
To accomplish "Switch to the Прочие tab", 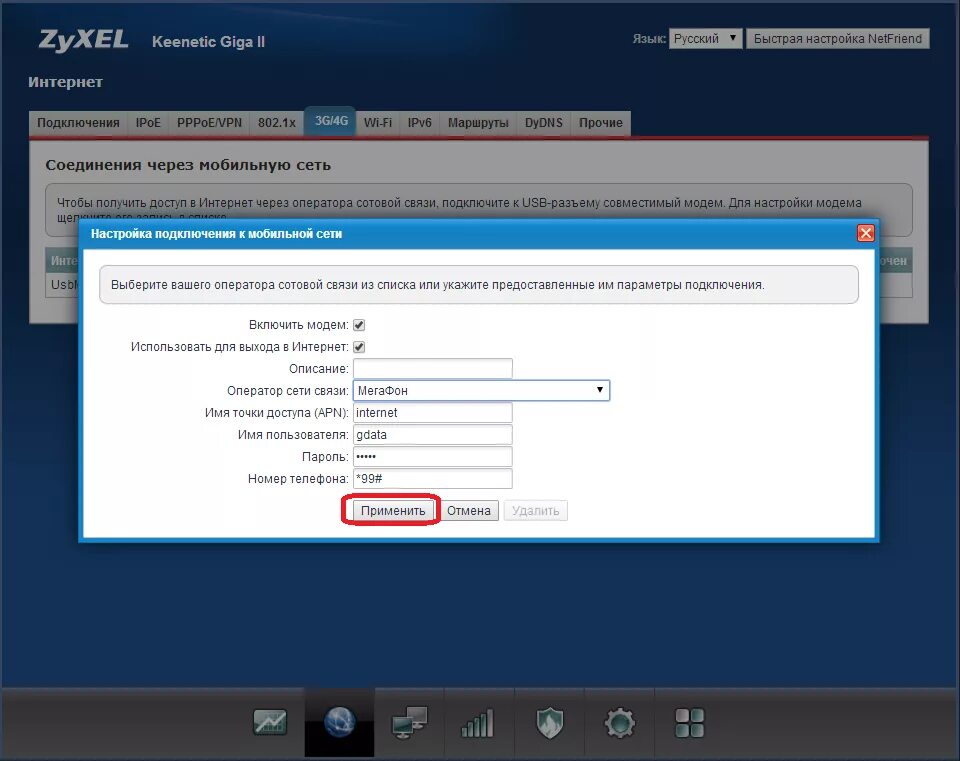I will (x=601, y=122).
